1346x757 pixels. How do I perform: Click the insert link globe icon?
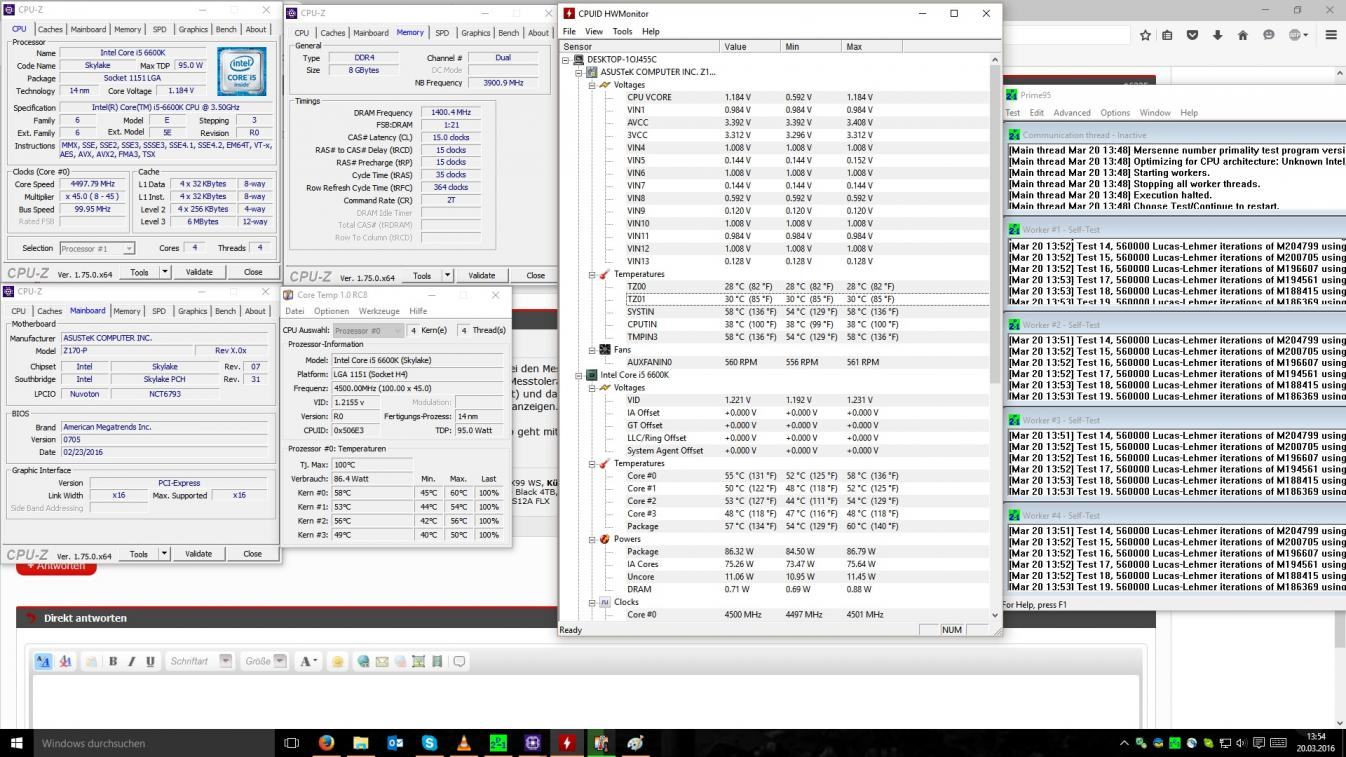(363, 661)
